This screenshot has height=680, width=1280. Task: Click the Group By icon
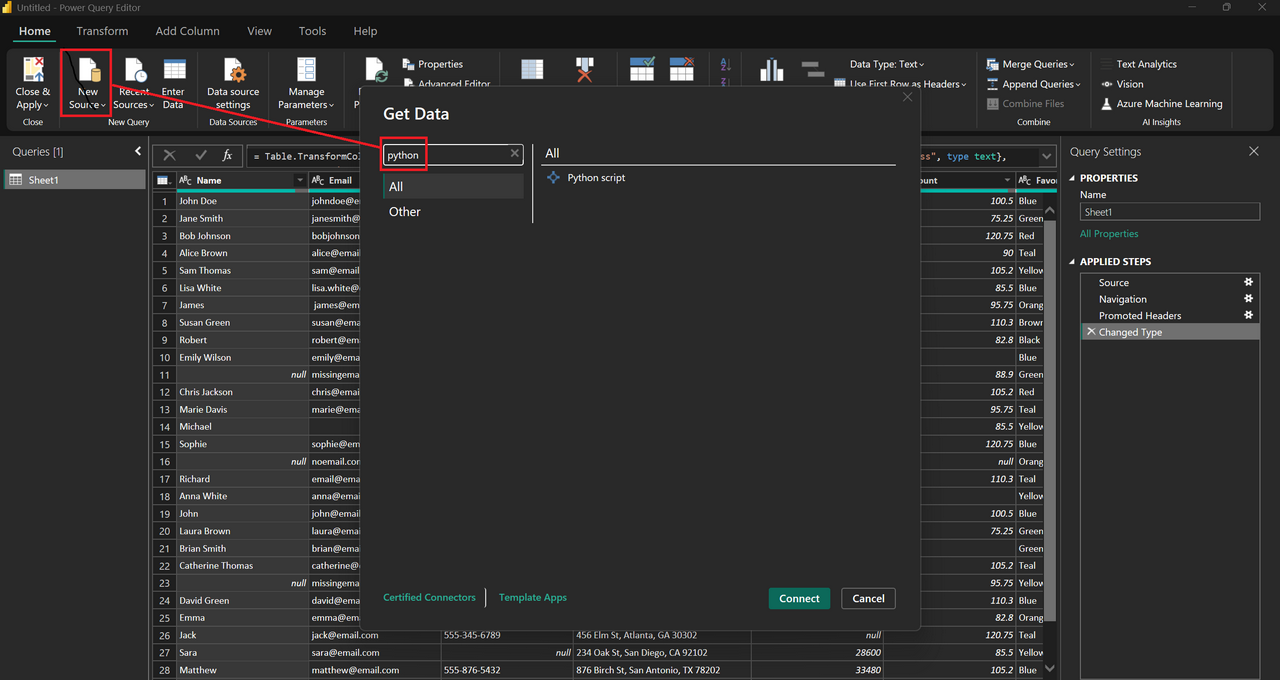pyautogui.click(x=813, y=69)
